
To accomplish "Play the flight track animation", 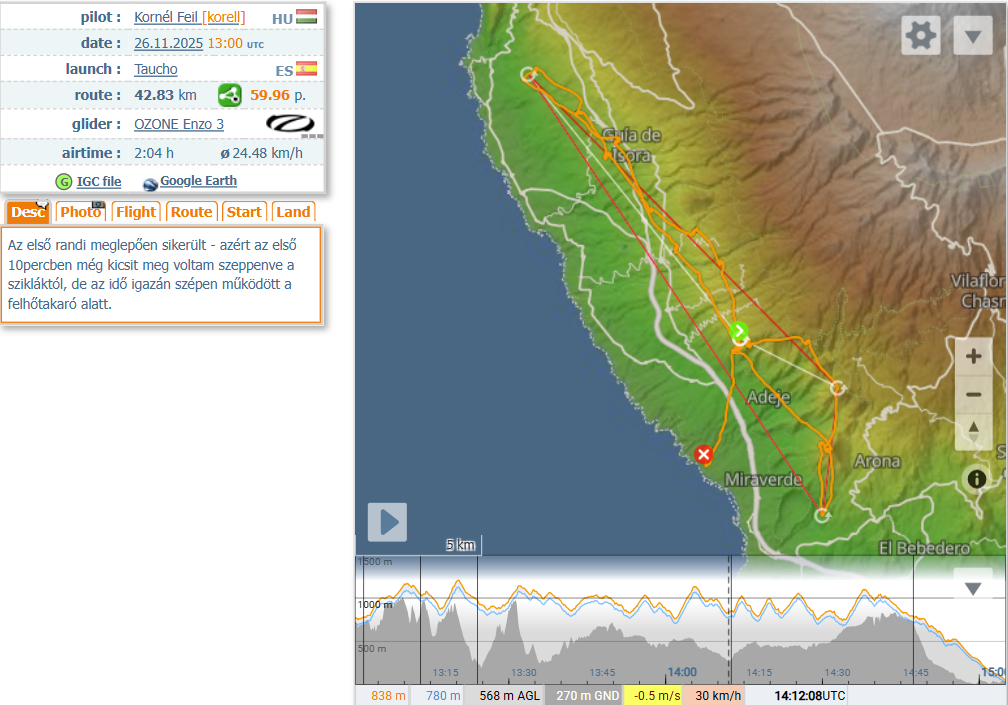I will pos(387,521).
